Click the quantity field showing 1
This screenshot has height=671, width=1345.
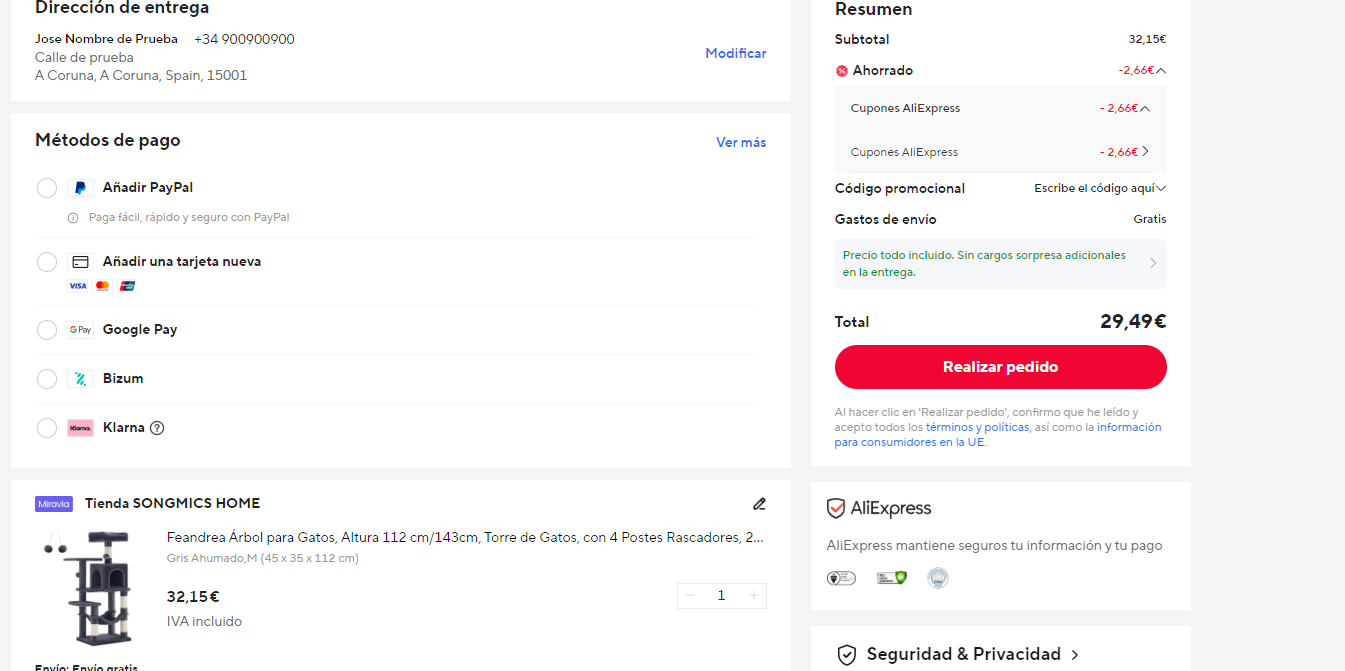click(x=722, y=596)
